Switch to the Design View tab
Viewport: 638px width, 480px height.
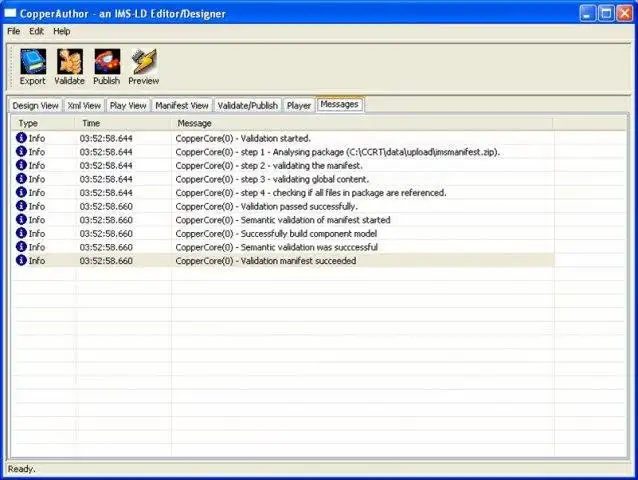click(35, 105)
